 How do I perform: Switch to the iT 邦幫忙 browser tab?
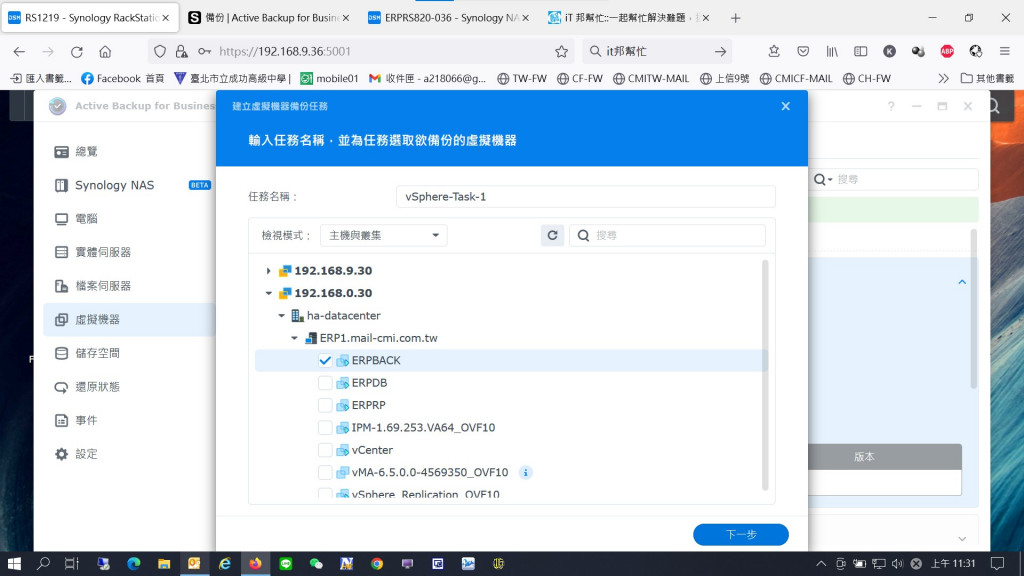(628, 18)
